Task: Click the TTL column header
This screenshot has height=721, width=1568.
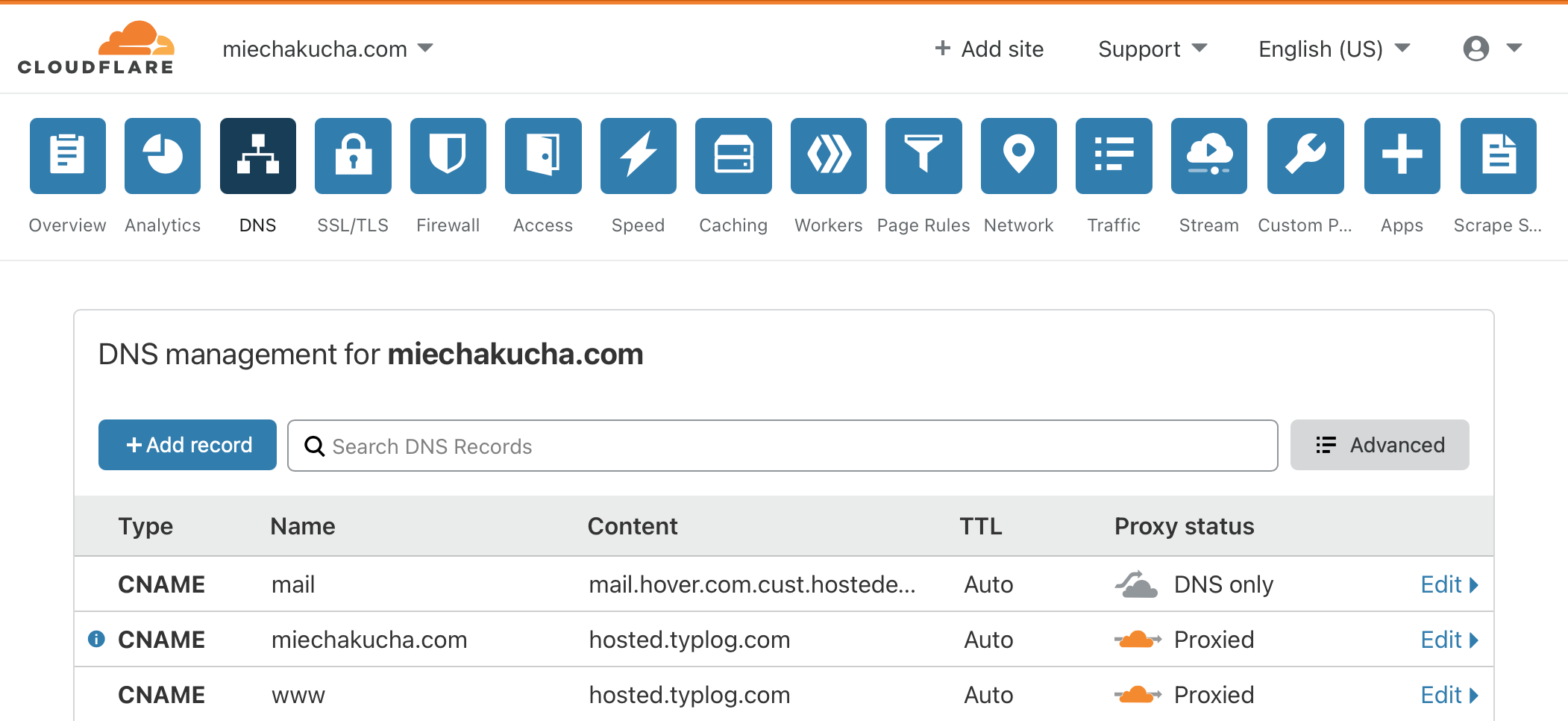Action: point(981,526)
